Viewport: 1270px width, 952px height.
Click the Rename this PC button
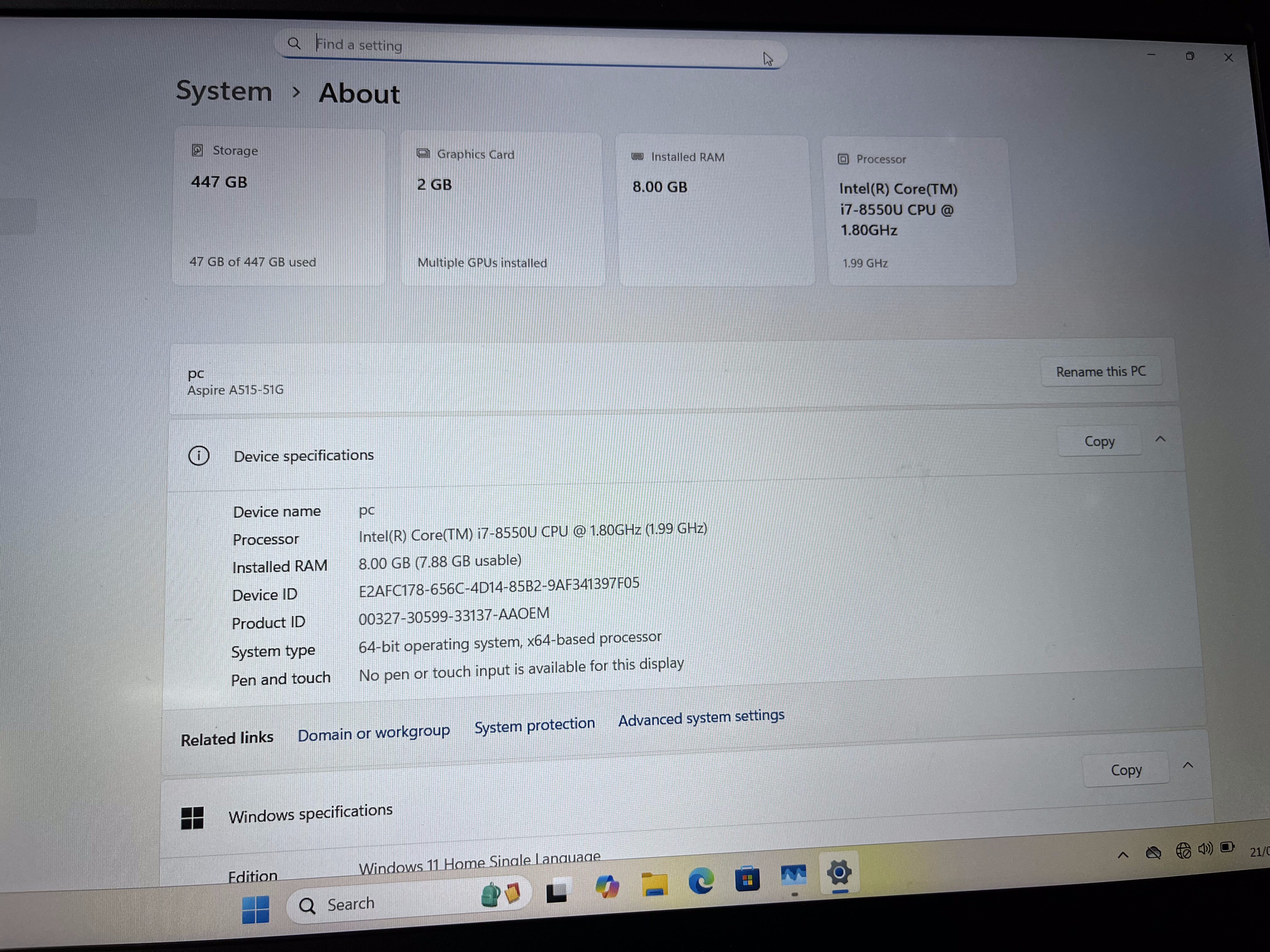pyautogui.click(x=1101, y=372)
